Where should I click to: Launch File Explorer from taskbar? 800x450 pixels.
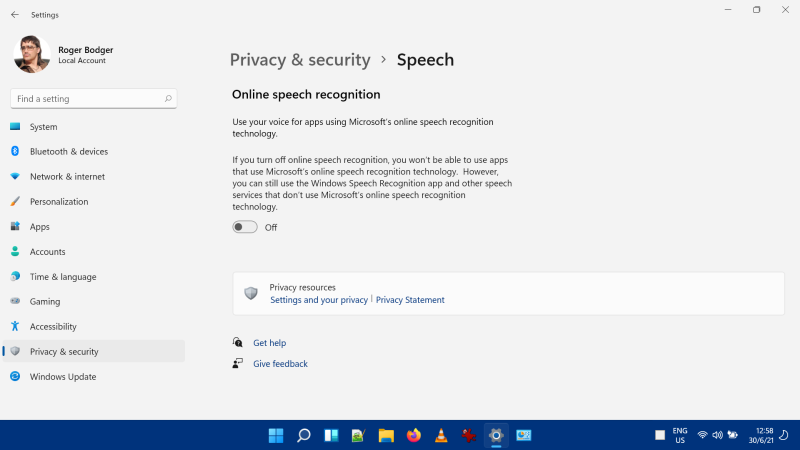386,435
